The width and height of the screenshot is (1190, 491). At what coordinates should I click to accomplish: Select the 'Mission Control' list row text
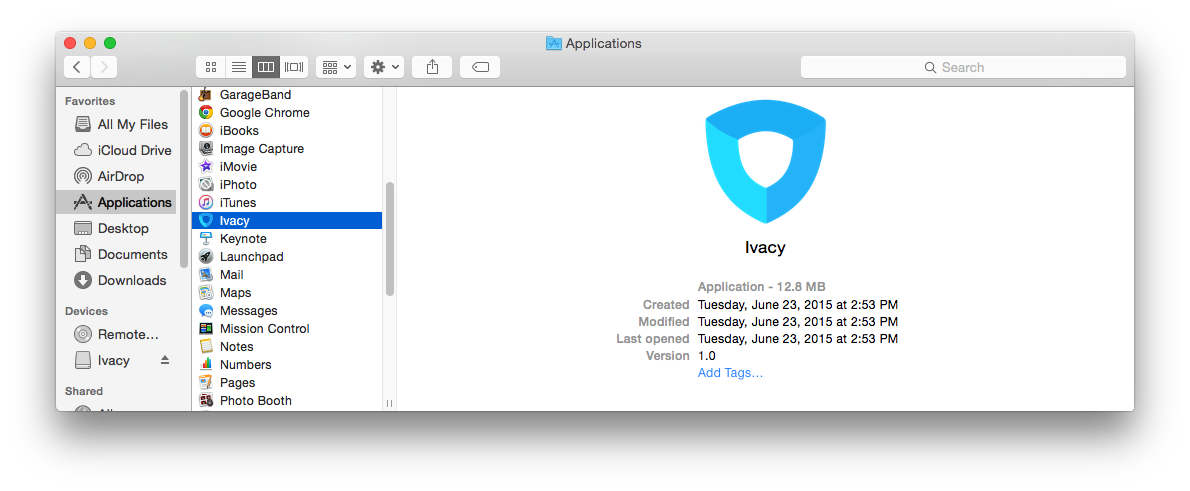pos(264,329)
